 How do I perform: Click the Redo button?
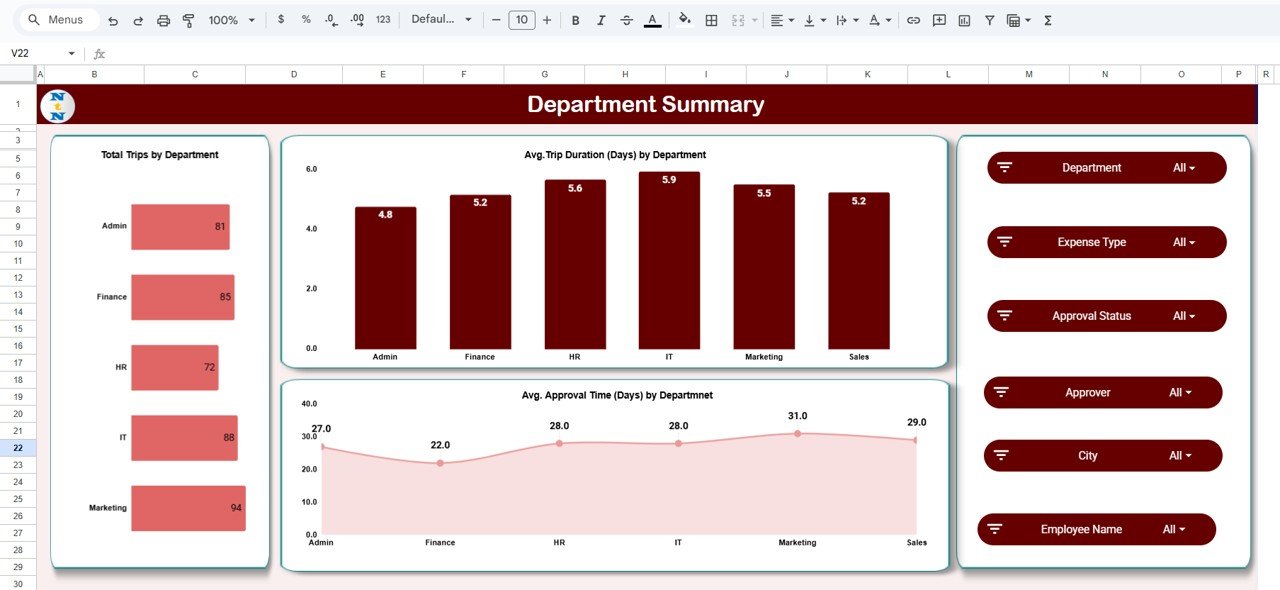pyautogui.click(x=138, y=20)
